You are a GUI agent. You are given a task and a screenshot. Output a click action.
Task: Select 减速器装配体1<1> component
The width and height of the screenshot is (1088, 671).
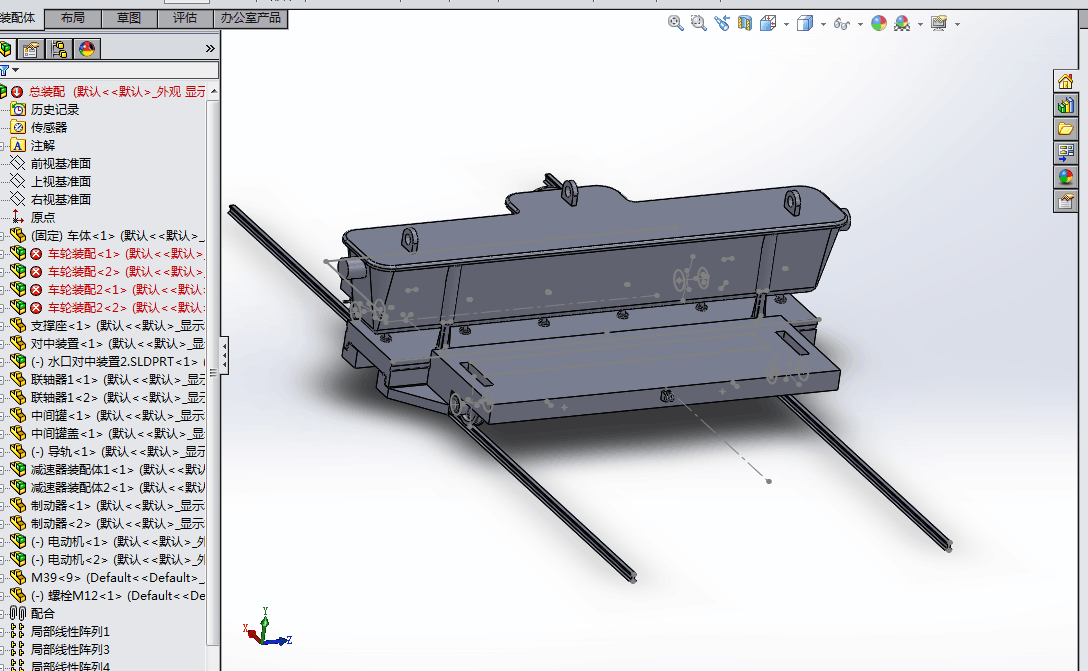(x=117, y=470)
